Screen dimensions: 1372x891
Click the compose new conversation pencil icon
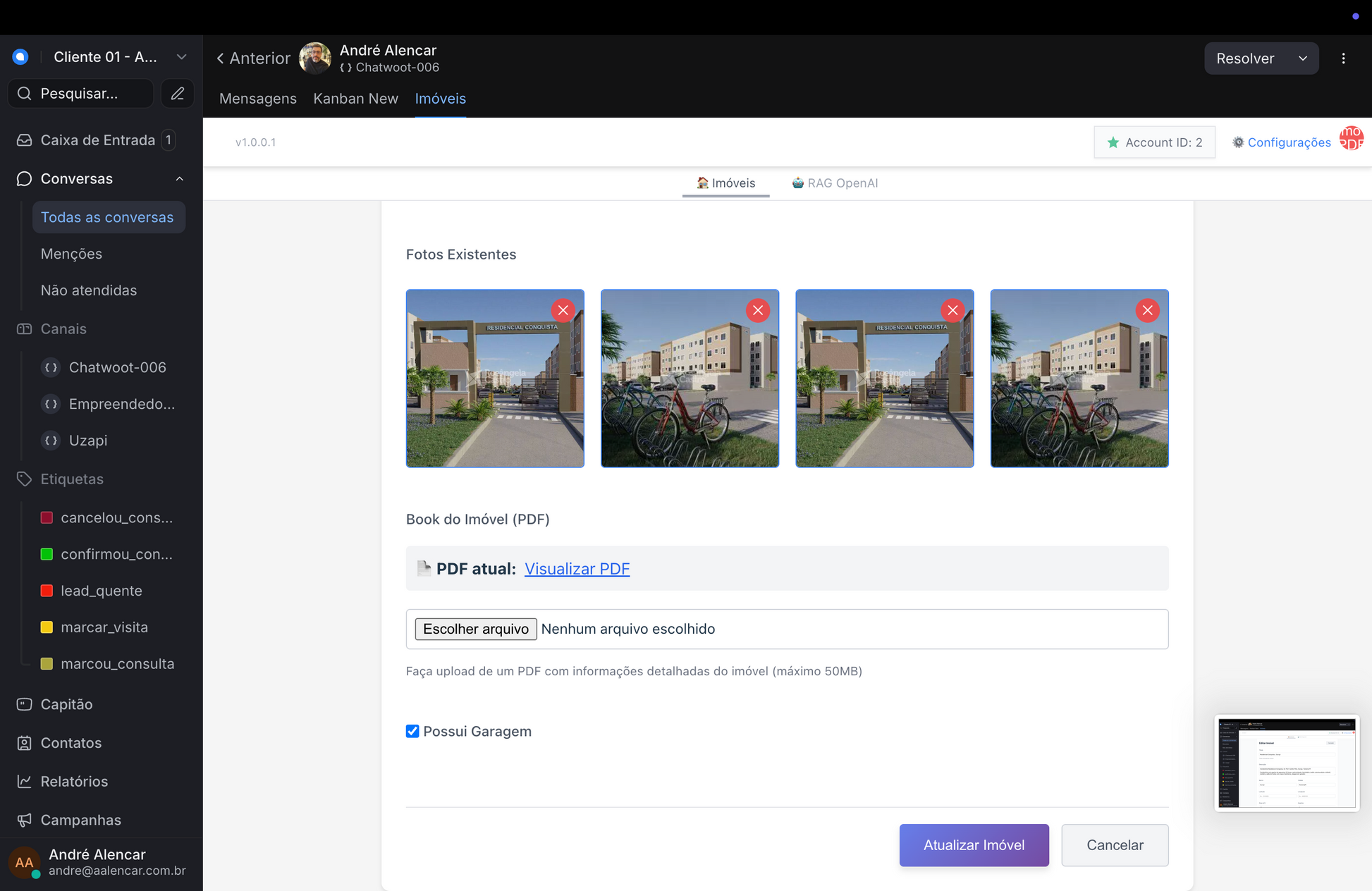(x=178, y=94)
